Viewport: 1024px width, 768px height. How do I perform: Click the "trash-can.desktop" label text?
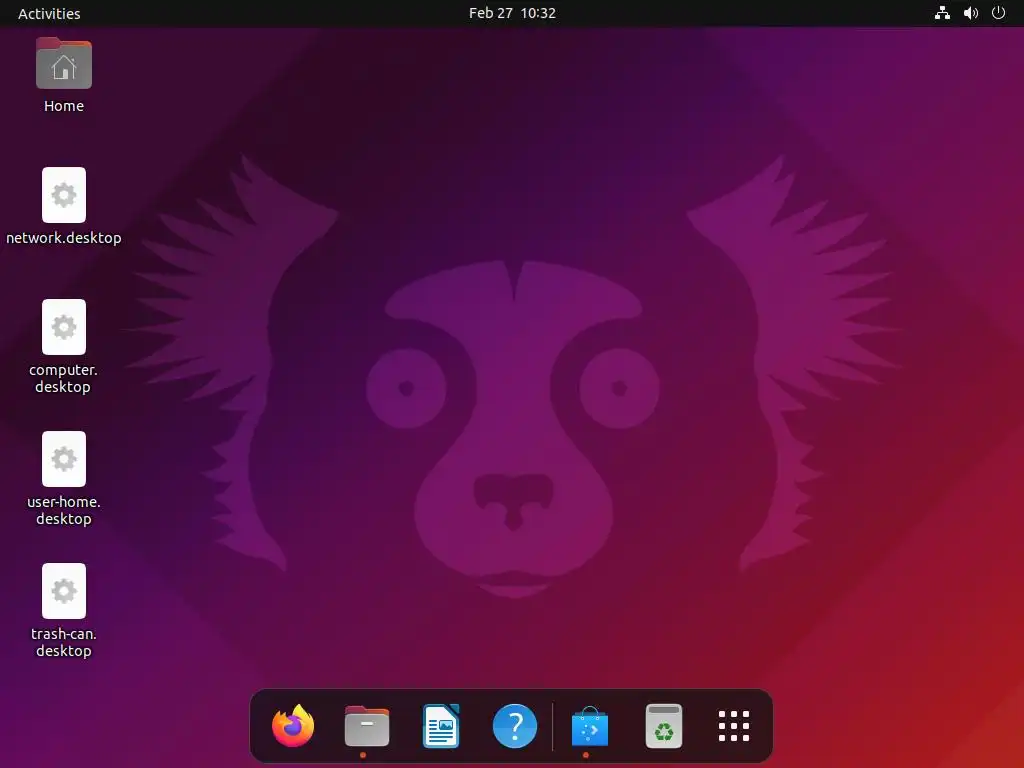pyautogui.click(x=64, y=642)
